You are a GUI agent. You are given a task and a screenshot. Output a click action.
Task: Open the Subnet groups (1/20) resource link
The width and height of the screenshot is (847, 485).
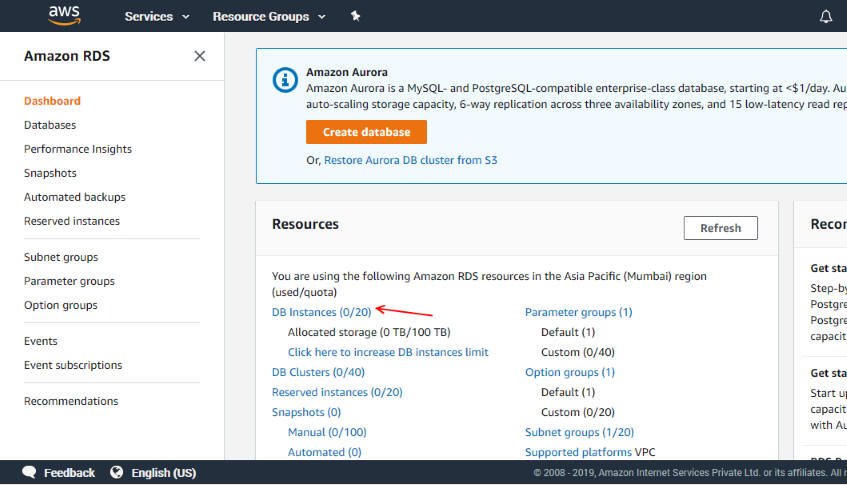(x=579, y=432)
